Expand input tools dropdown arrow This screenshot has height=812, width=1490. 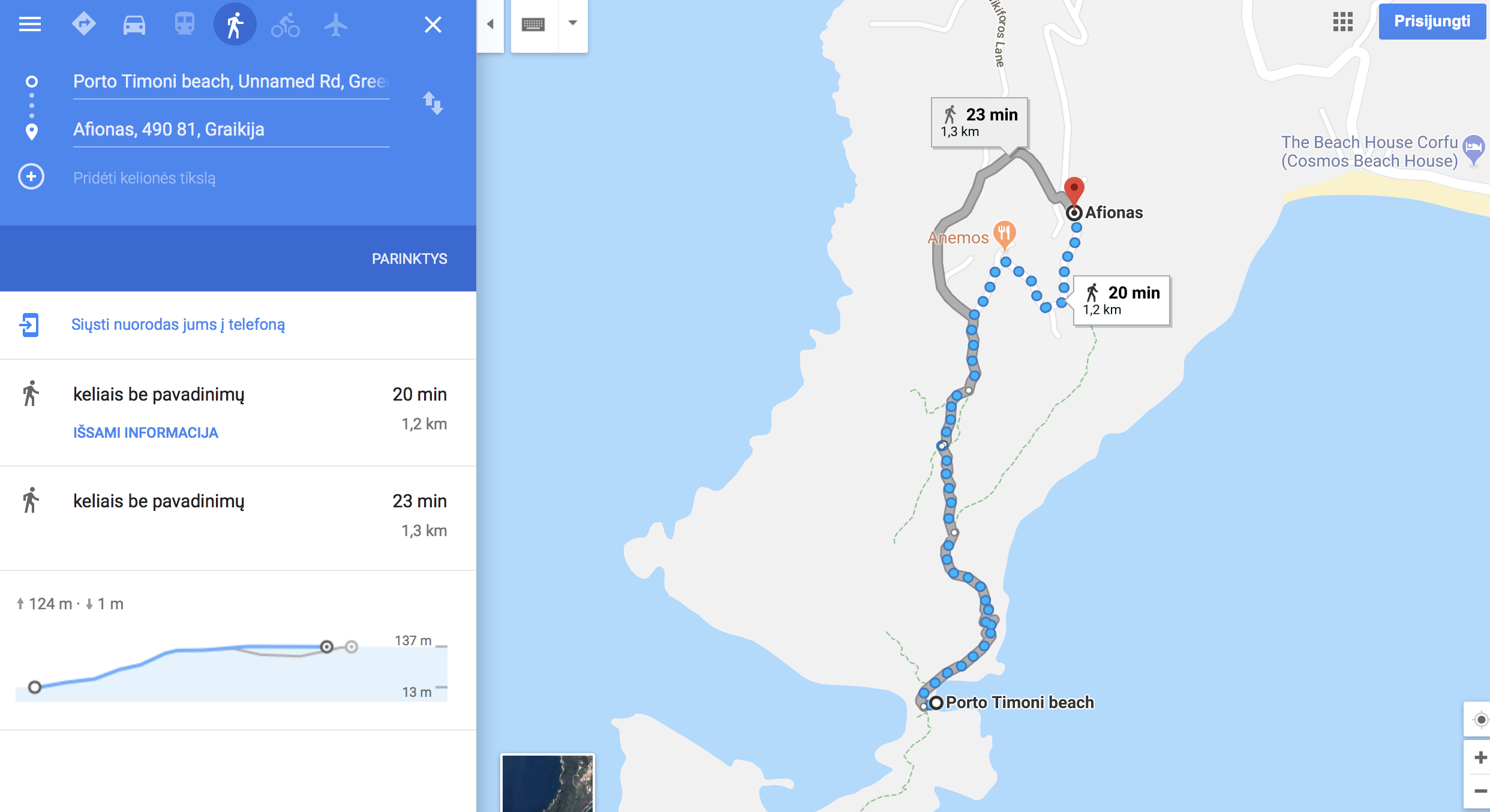(x=573, y=23)
